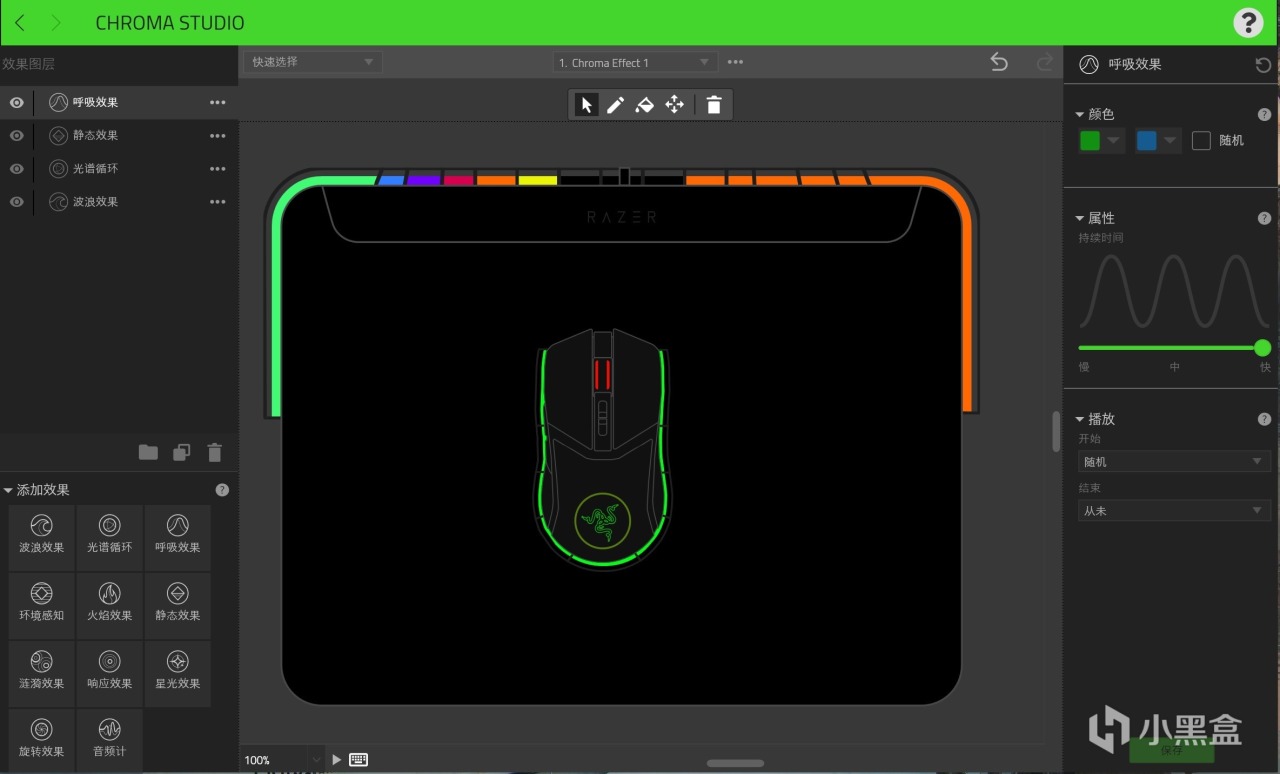This screenshot has width=1280, height=774.
Task: Undo the last change
Action: [999, 62]
